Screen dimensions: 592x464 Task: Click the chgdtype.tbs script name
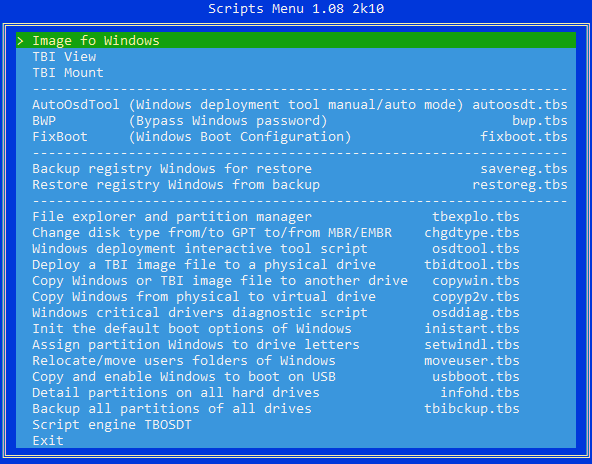472,233
